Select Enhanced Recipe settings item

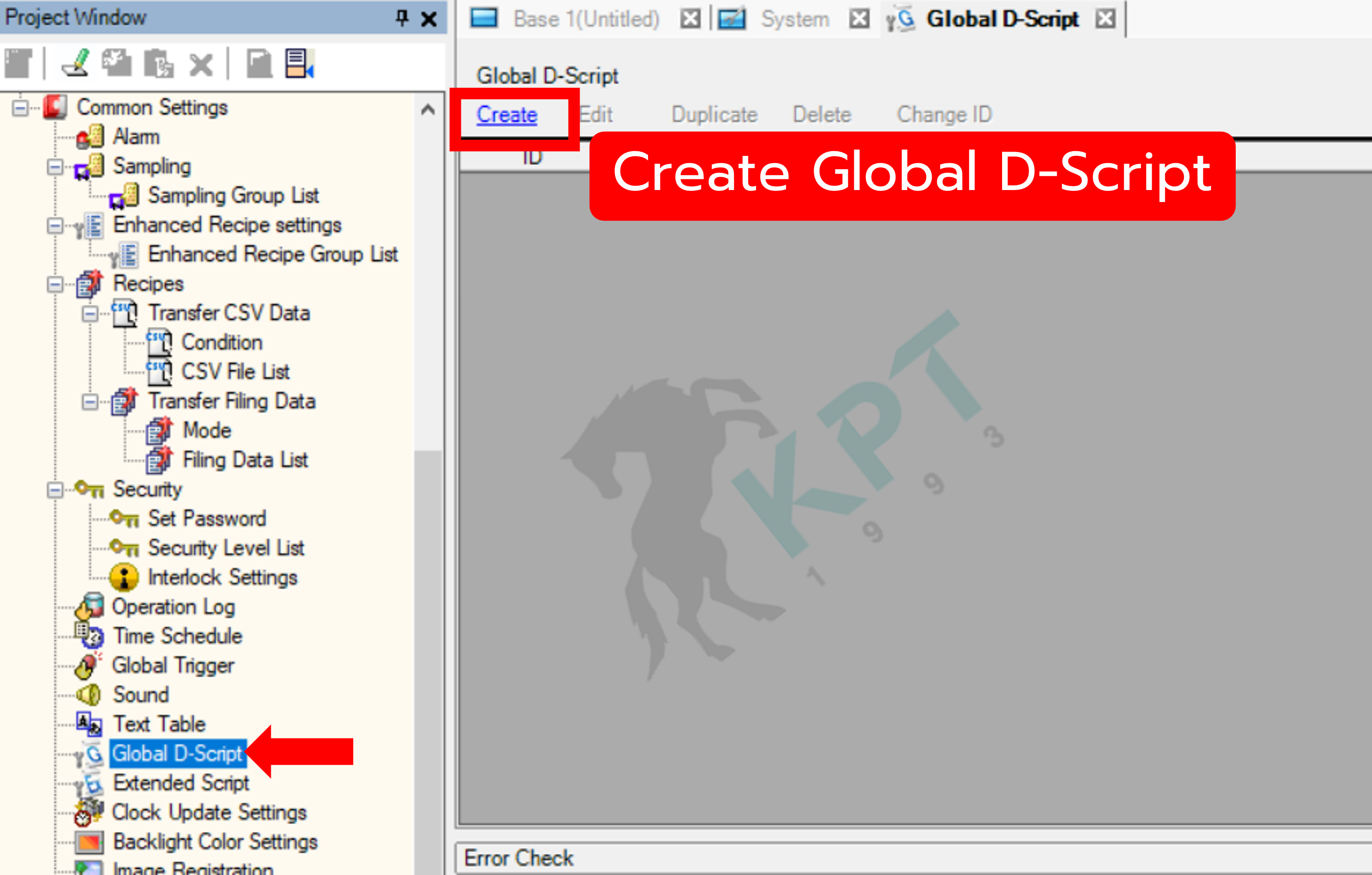[x=227, y=225]
